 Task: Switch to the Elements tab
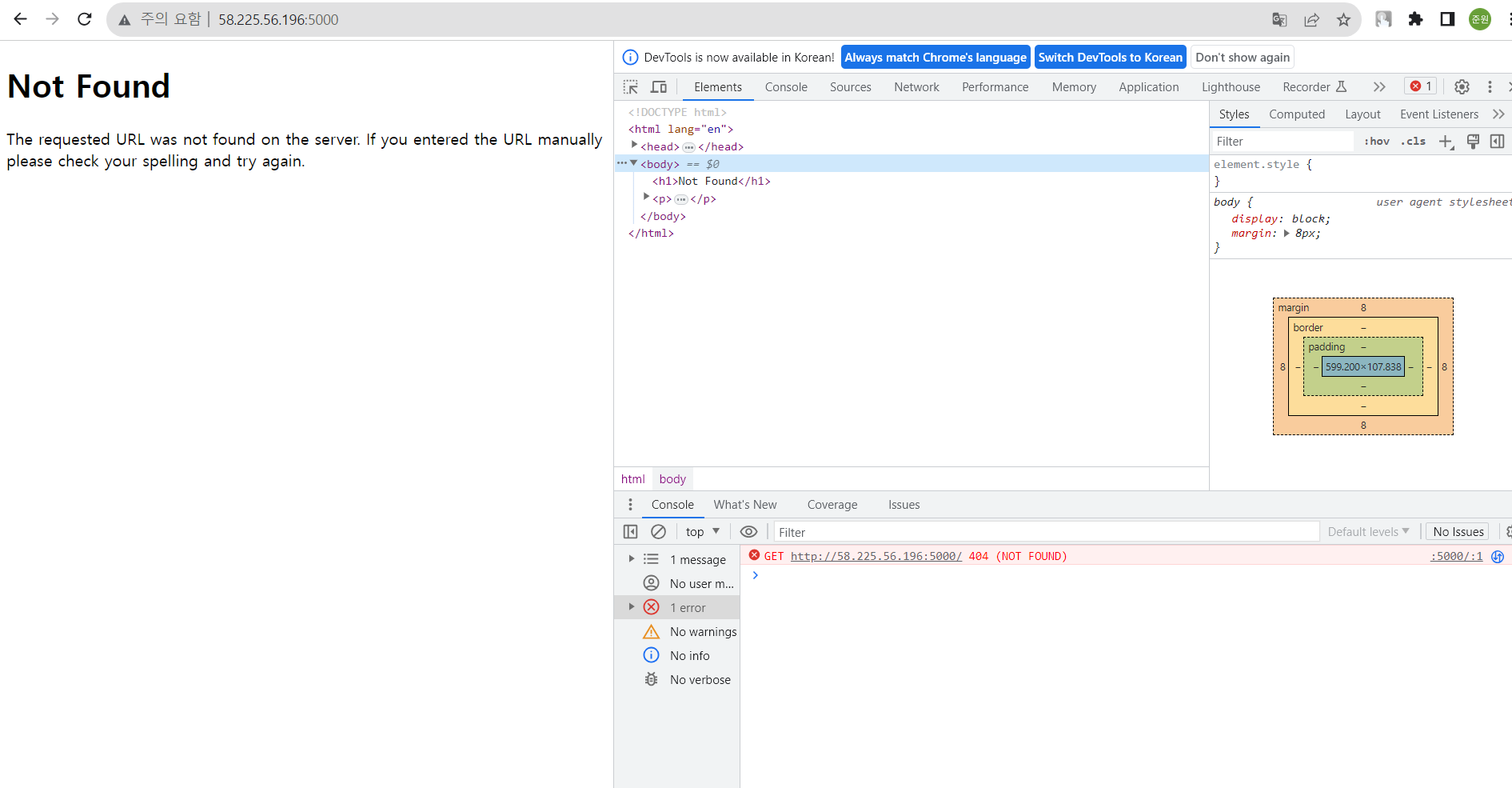pos(718,87)
